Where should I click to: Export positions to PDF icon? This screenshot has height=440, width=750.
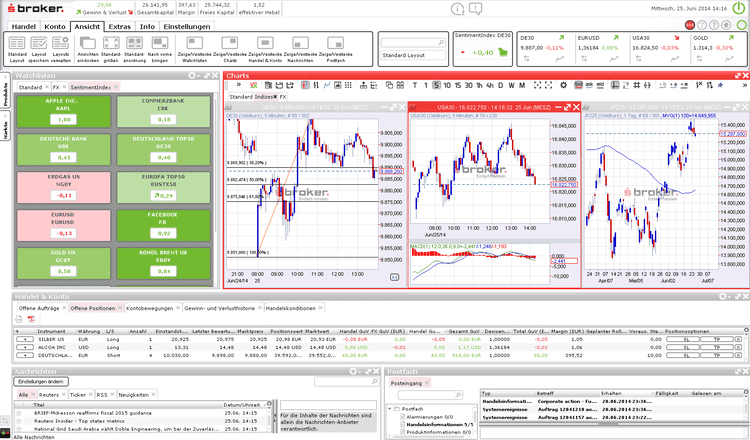pyautogui.click(x=31, y=319)
